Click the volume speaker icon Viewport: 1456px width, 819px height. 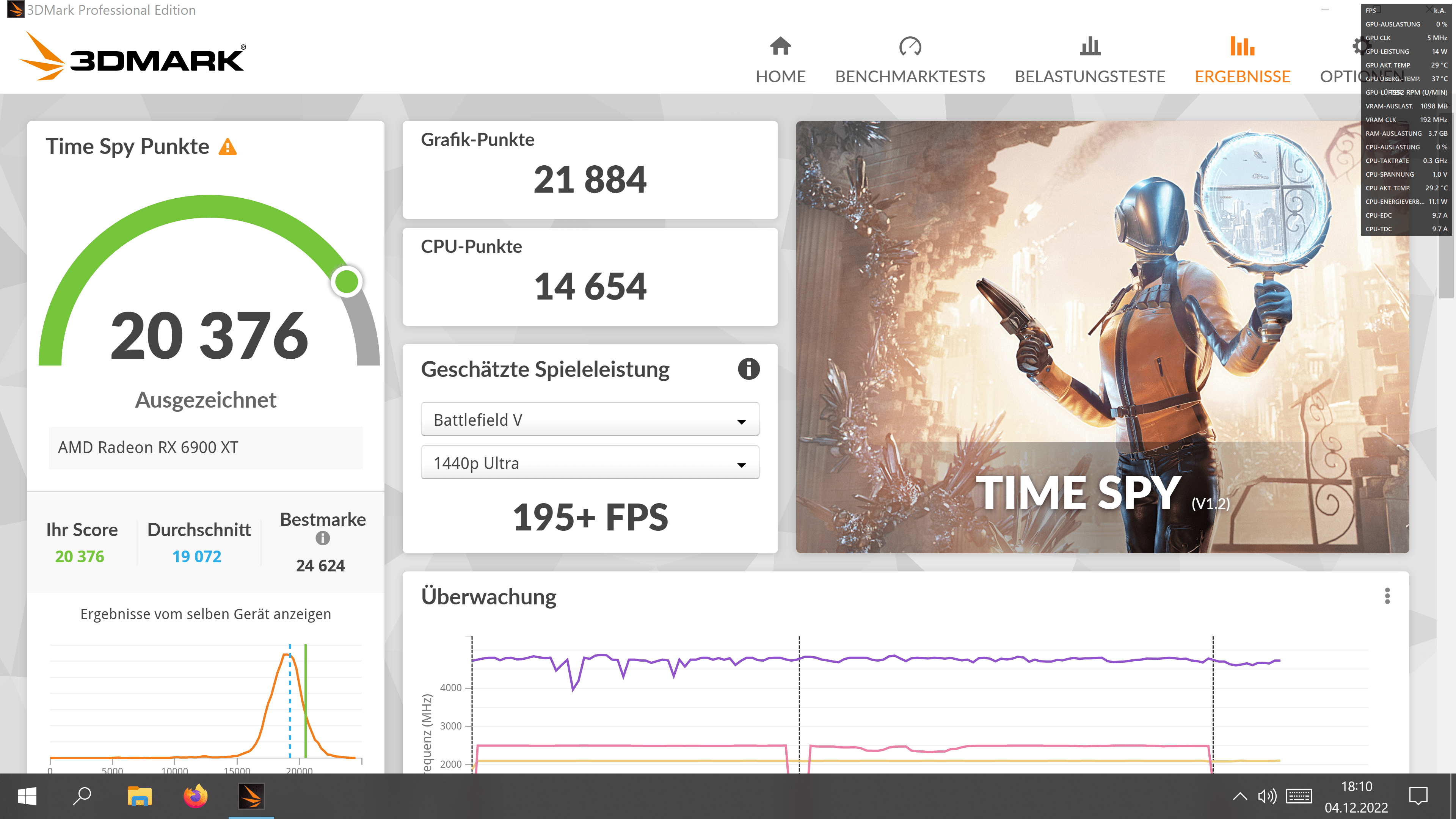point(1267,796)
